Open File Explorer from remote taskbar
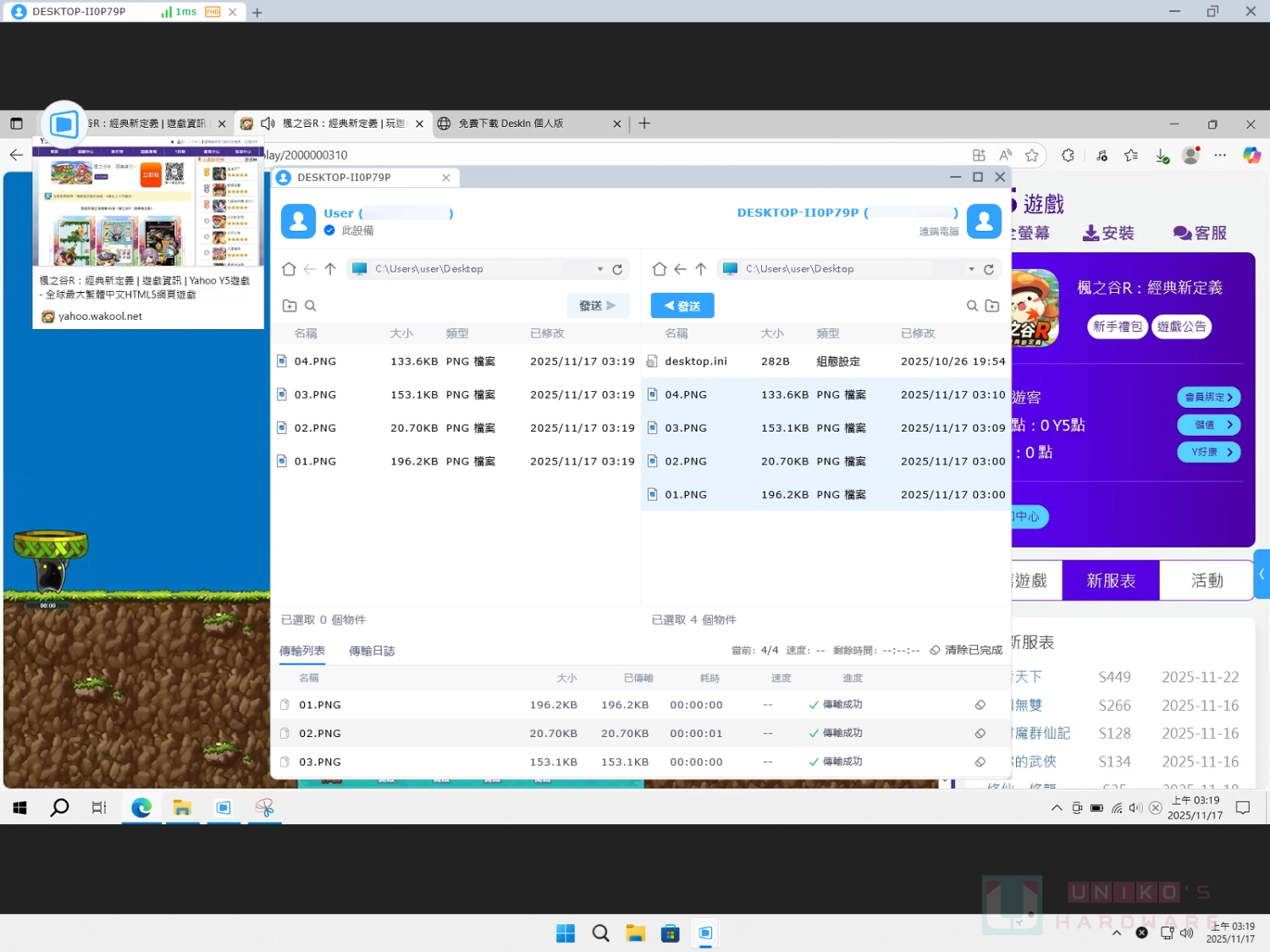Viewport: 1270px width, 952px height. click(182, 808)
